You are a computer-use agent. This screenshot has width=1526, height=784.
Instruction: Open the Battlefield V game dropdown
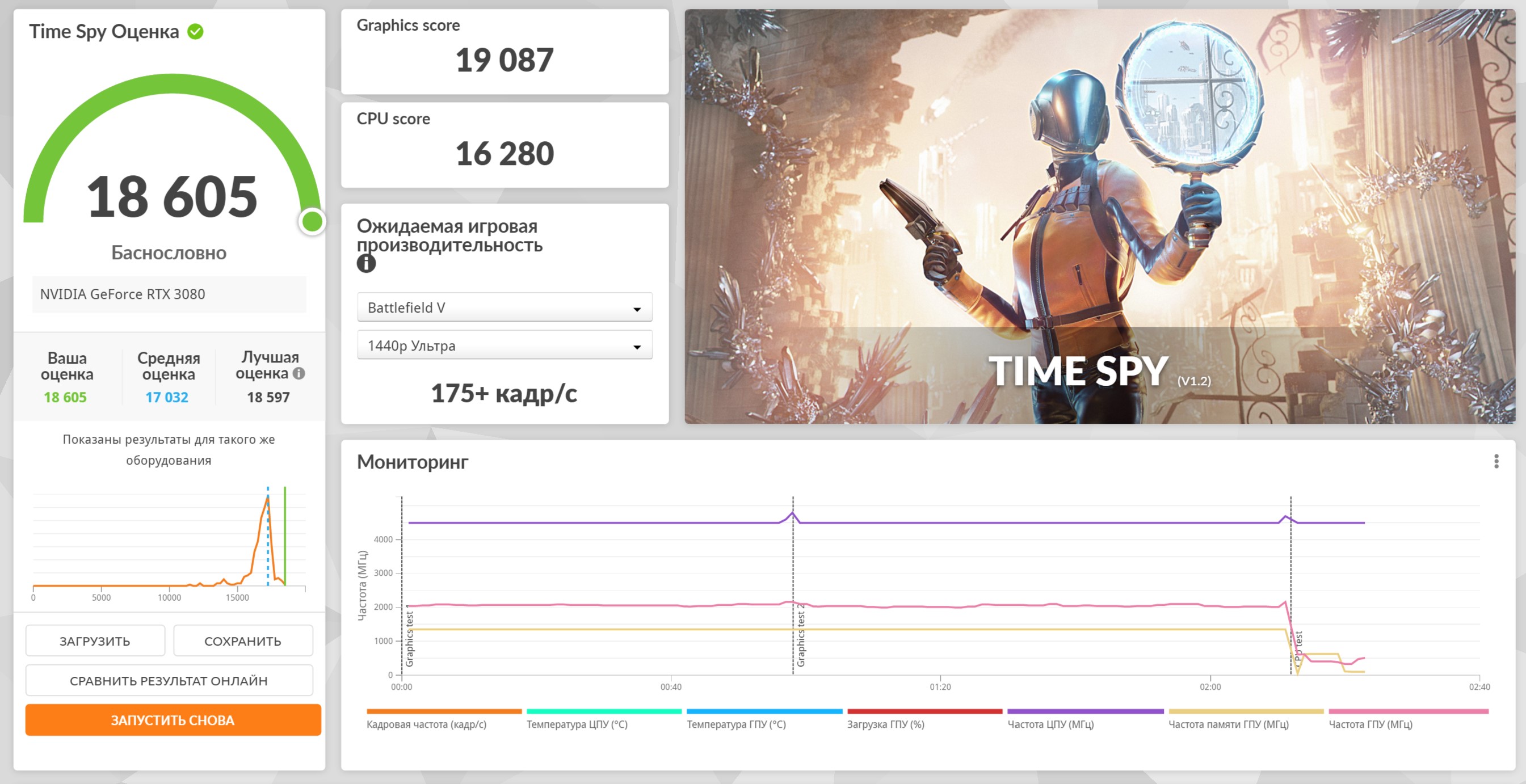(x=504, y=307)
